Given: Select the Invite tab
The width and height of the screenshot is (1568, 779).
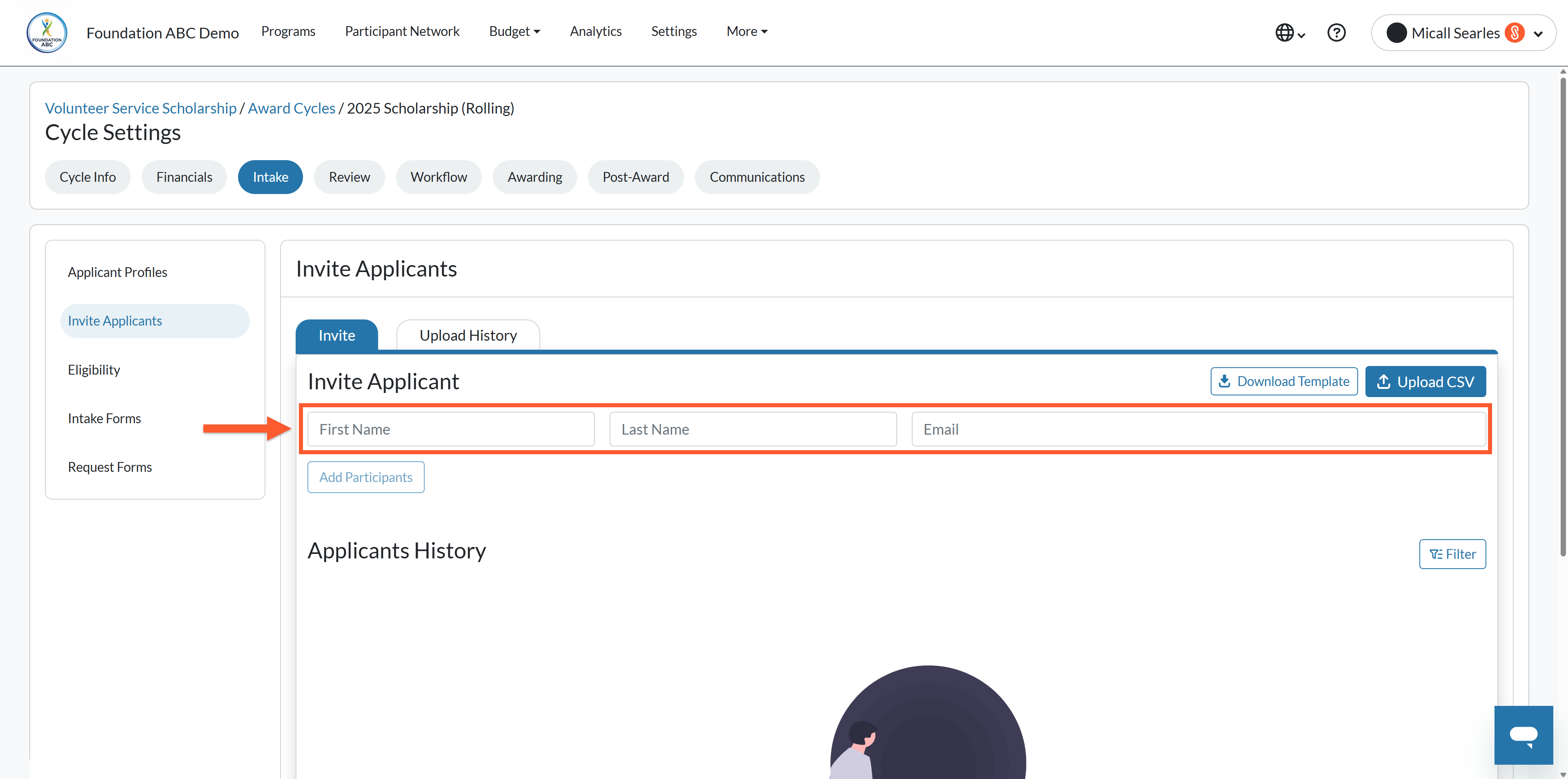Looking at the screenshot, I should click(x=336, y=335).
